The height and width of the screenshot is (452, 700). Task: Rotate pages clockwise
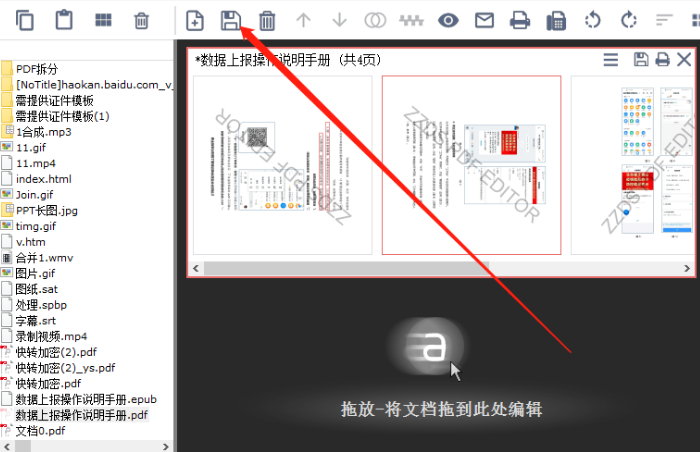(629, 20)
